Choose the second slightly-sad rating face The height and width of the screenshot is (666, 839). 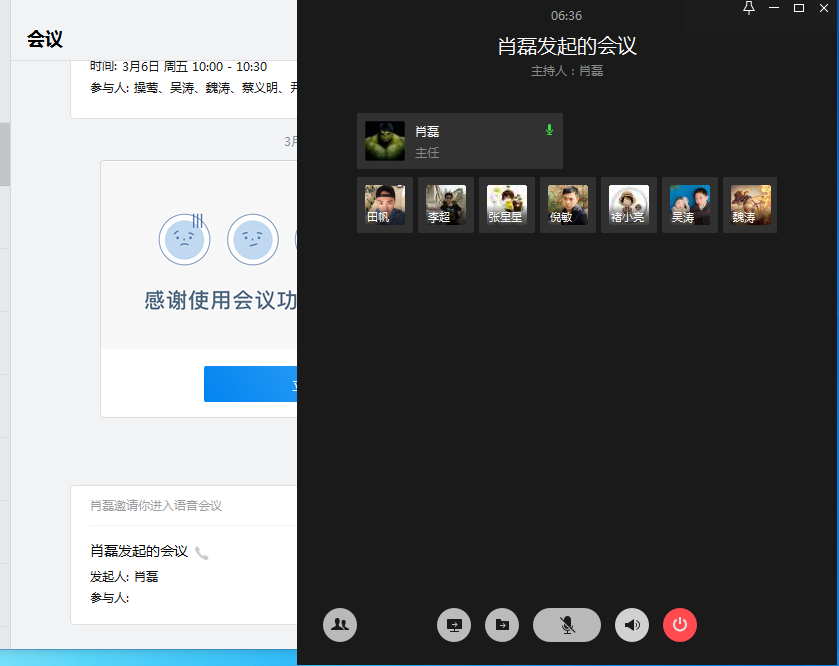click(252, 239)
